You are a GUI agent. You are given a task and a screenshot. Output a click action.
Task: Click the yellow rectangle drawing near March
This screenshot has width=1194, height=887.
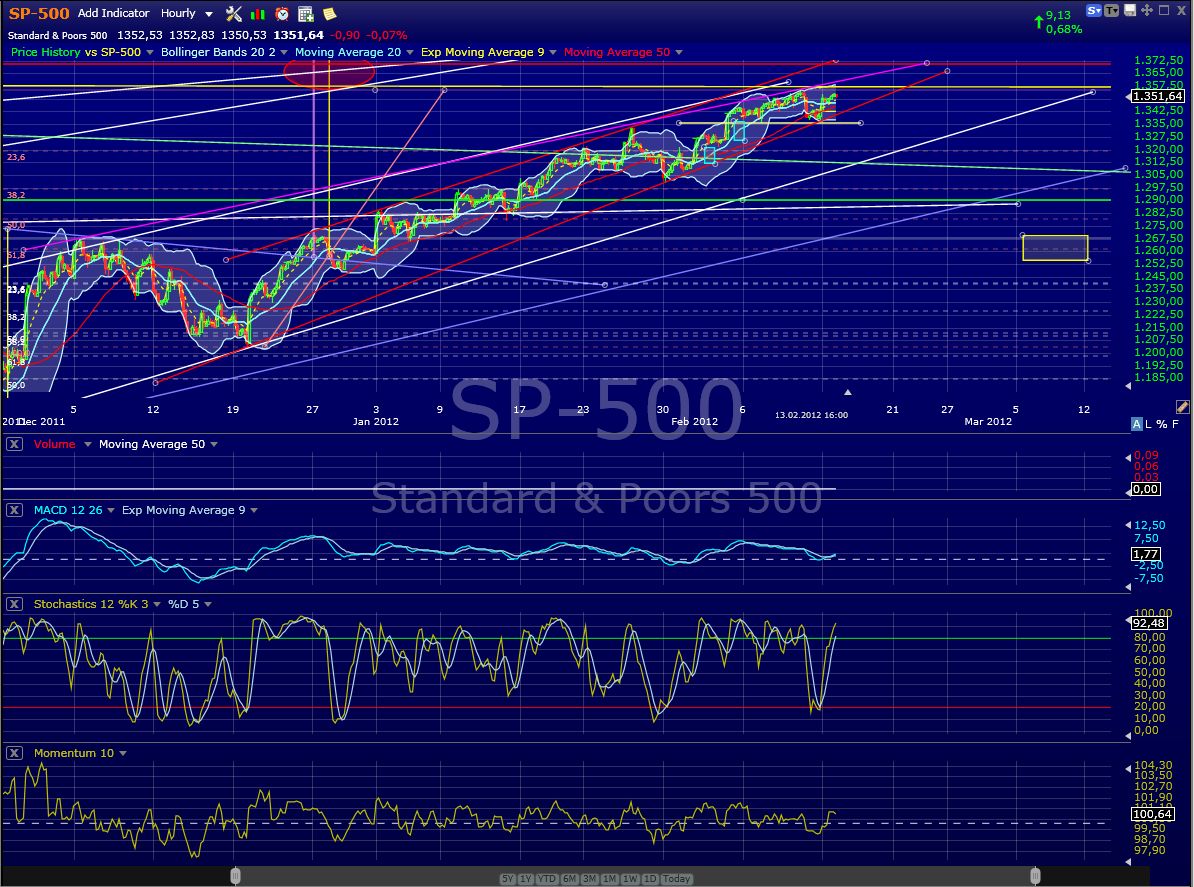[x=1055, y=248]
